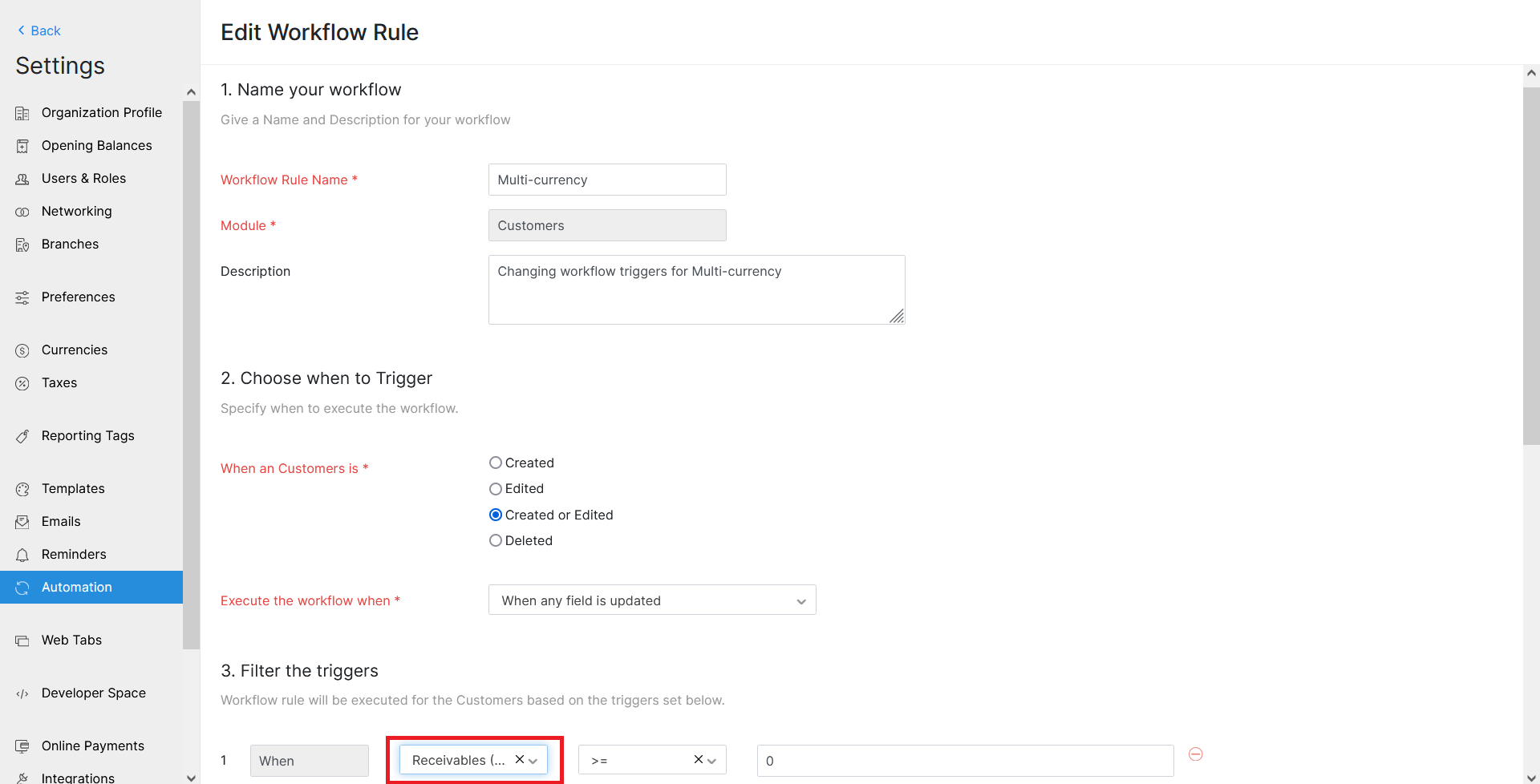Remove the trigger condition with minus icon
Screen dimensions: 1540x784
[x=1196, y=754]
